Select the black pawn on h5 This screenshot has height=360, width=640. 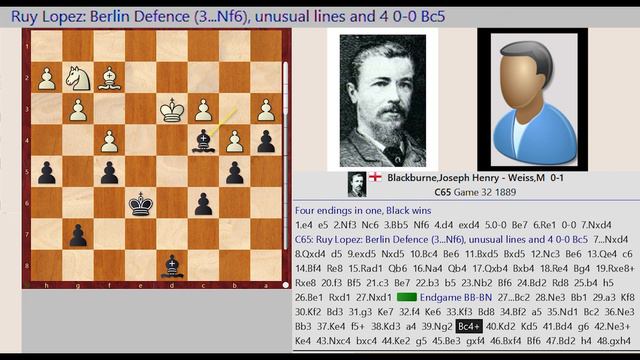47,172
